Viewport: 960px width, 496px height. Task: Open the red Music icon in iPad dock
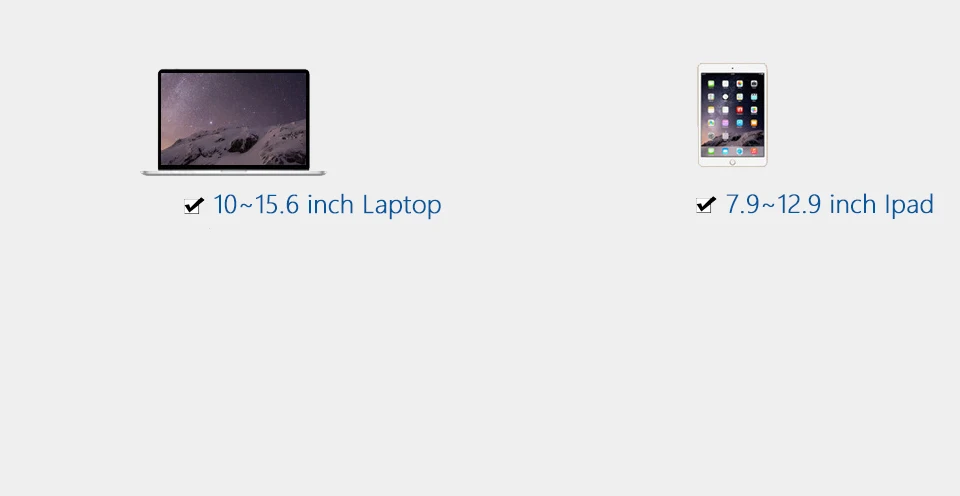click(754, 151)
